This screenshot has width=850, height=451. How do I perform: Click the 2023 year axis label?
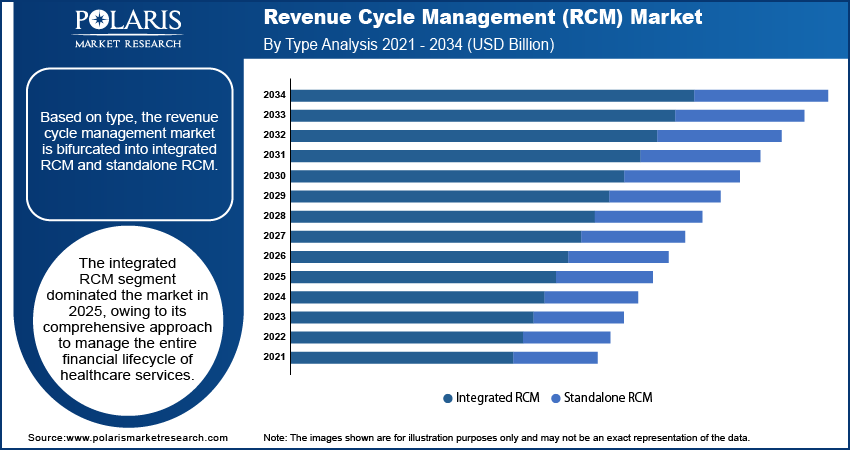click(275, 317)
